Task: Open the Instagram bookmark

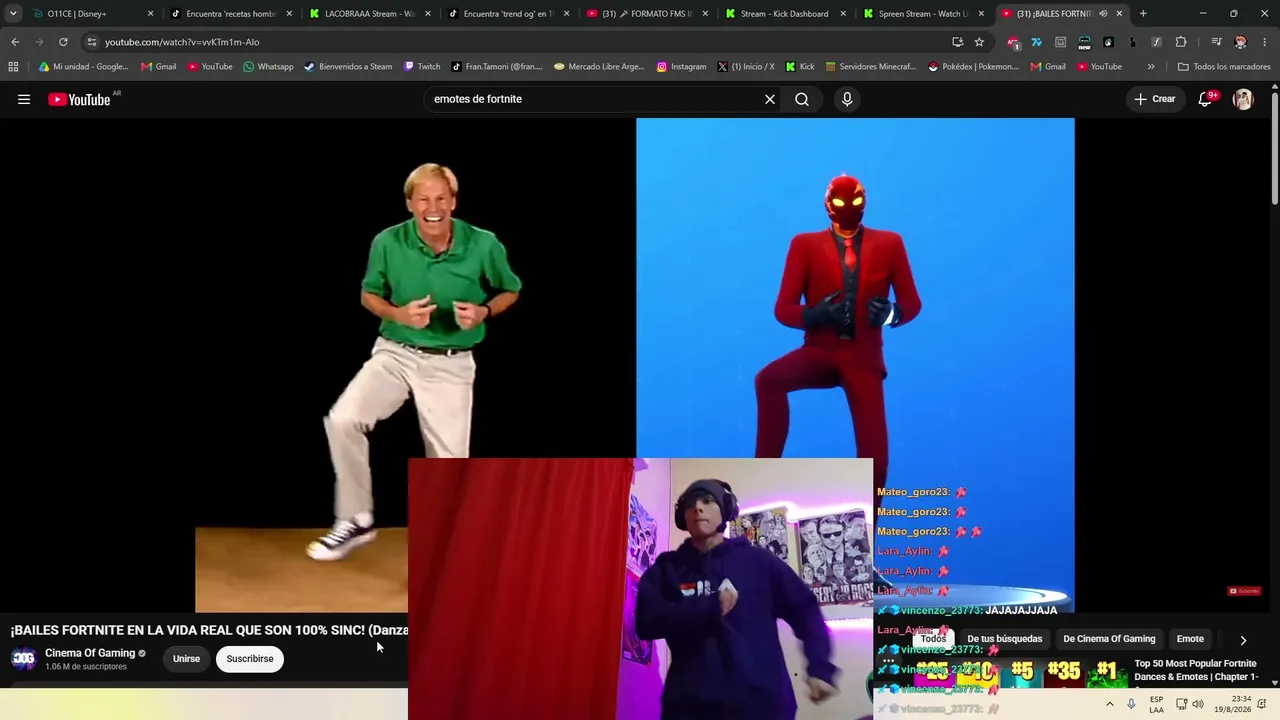Action: [x=681, y=67]
